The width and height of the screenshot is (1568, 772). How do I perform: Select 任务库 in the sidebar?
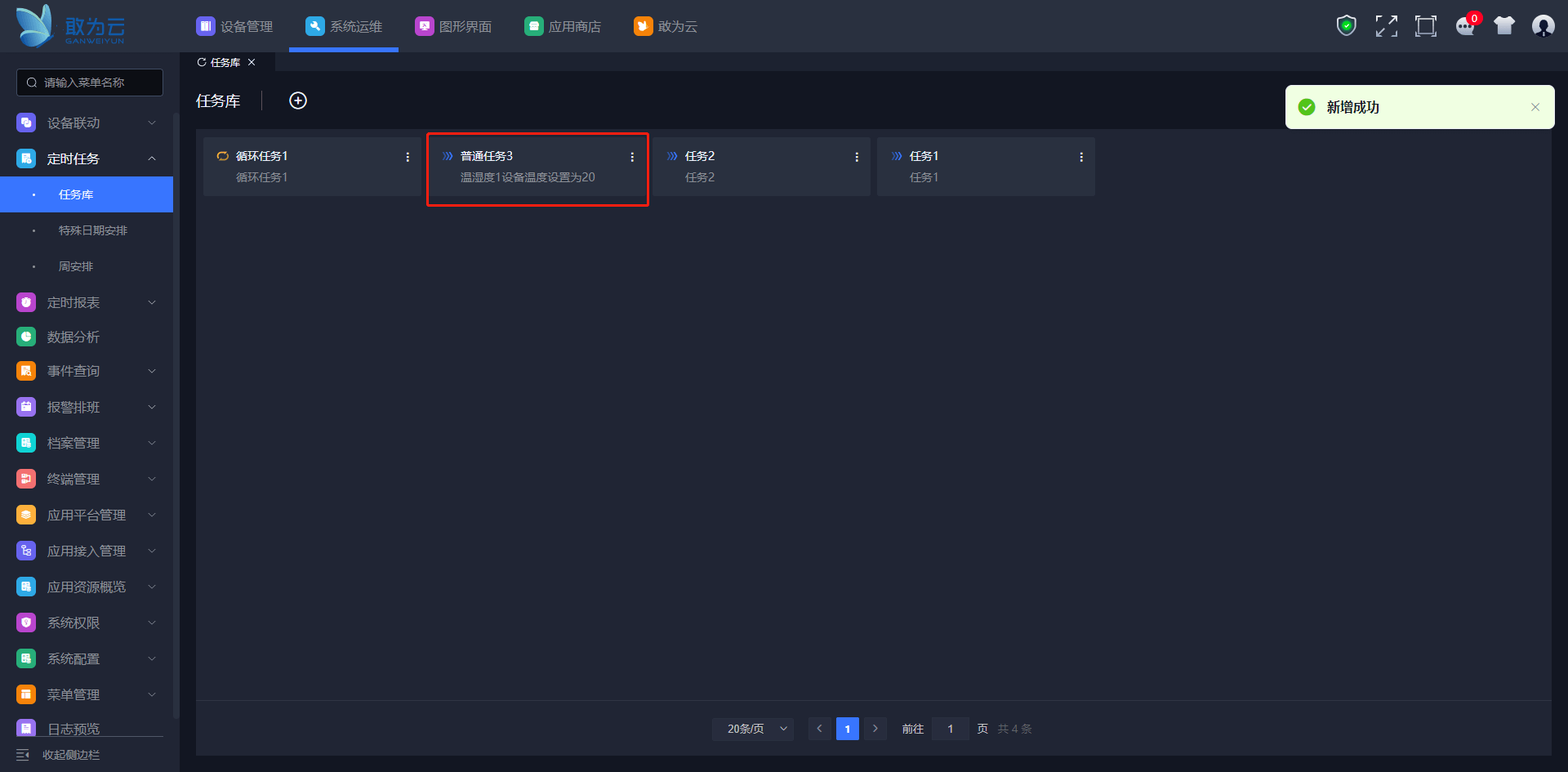[x=87, y=194]
